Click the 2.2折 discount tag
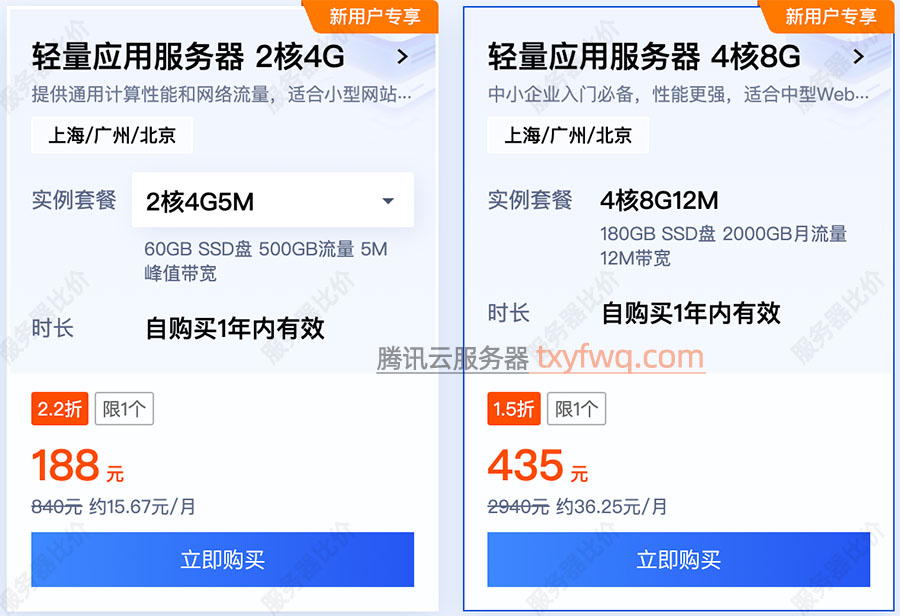 coord(60,409)
